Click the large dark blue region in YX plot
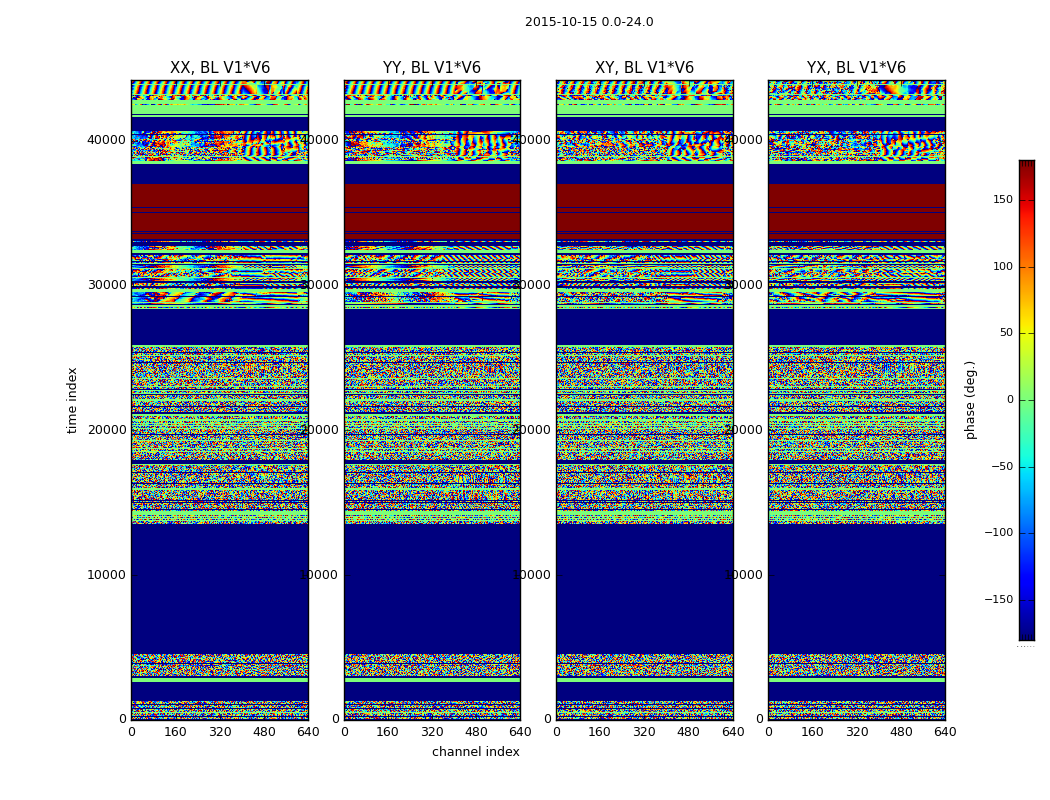 point(856,588)
